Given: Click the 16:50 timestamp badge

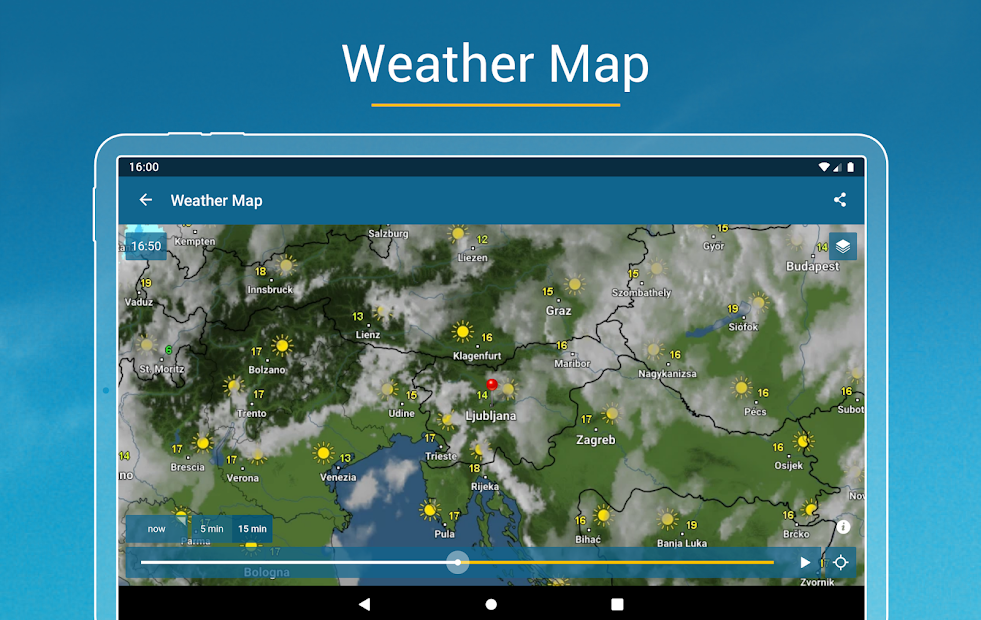Looking at the screenshot, I should click(145, 245).
